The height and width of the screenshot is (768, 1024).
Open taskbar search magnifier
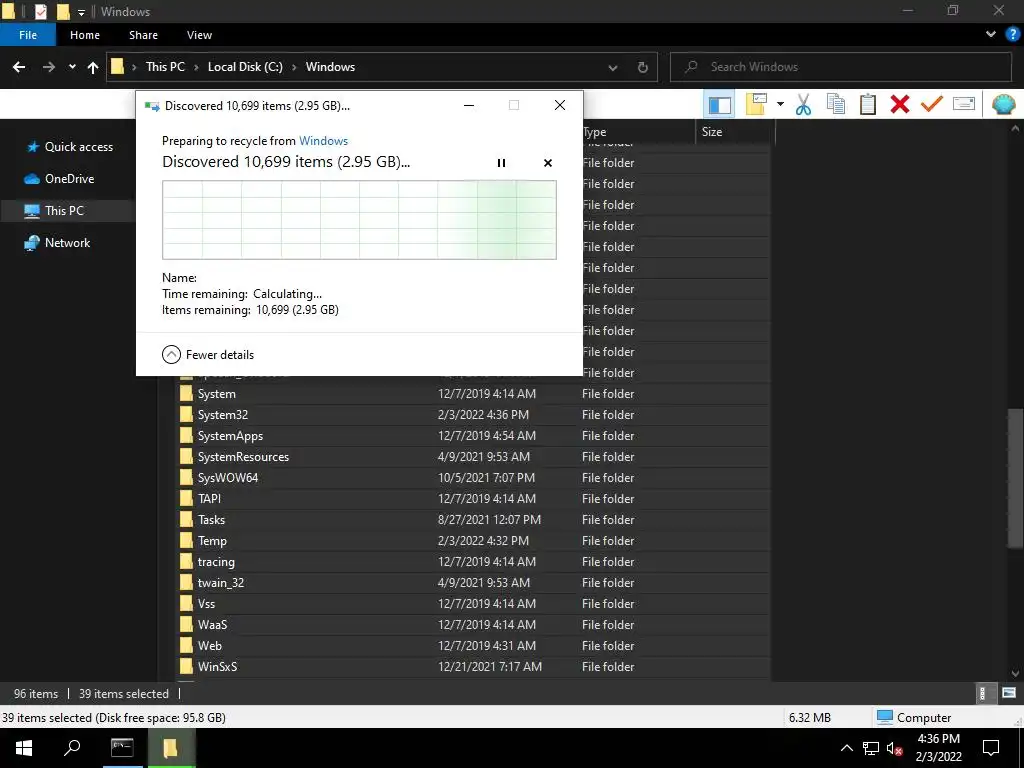click(72, 748)
